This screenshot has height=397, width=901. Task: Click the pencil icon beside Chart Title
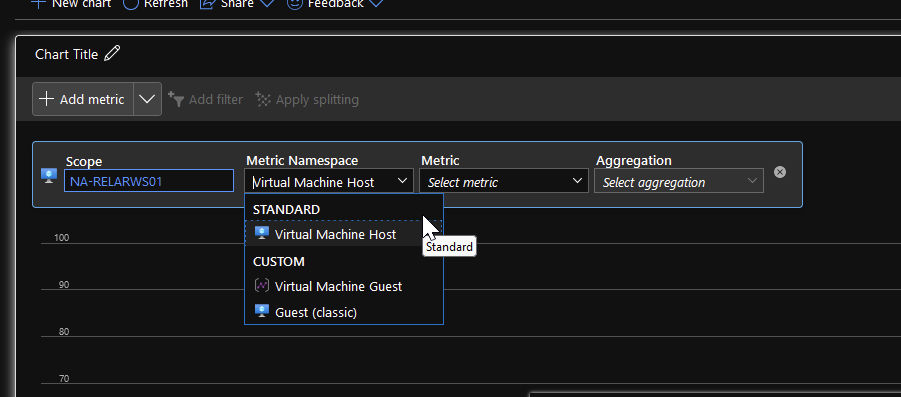click(113, 53)
